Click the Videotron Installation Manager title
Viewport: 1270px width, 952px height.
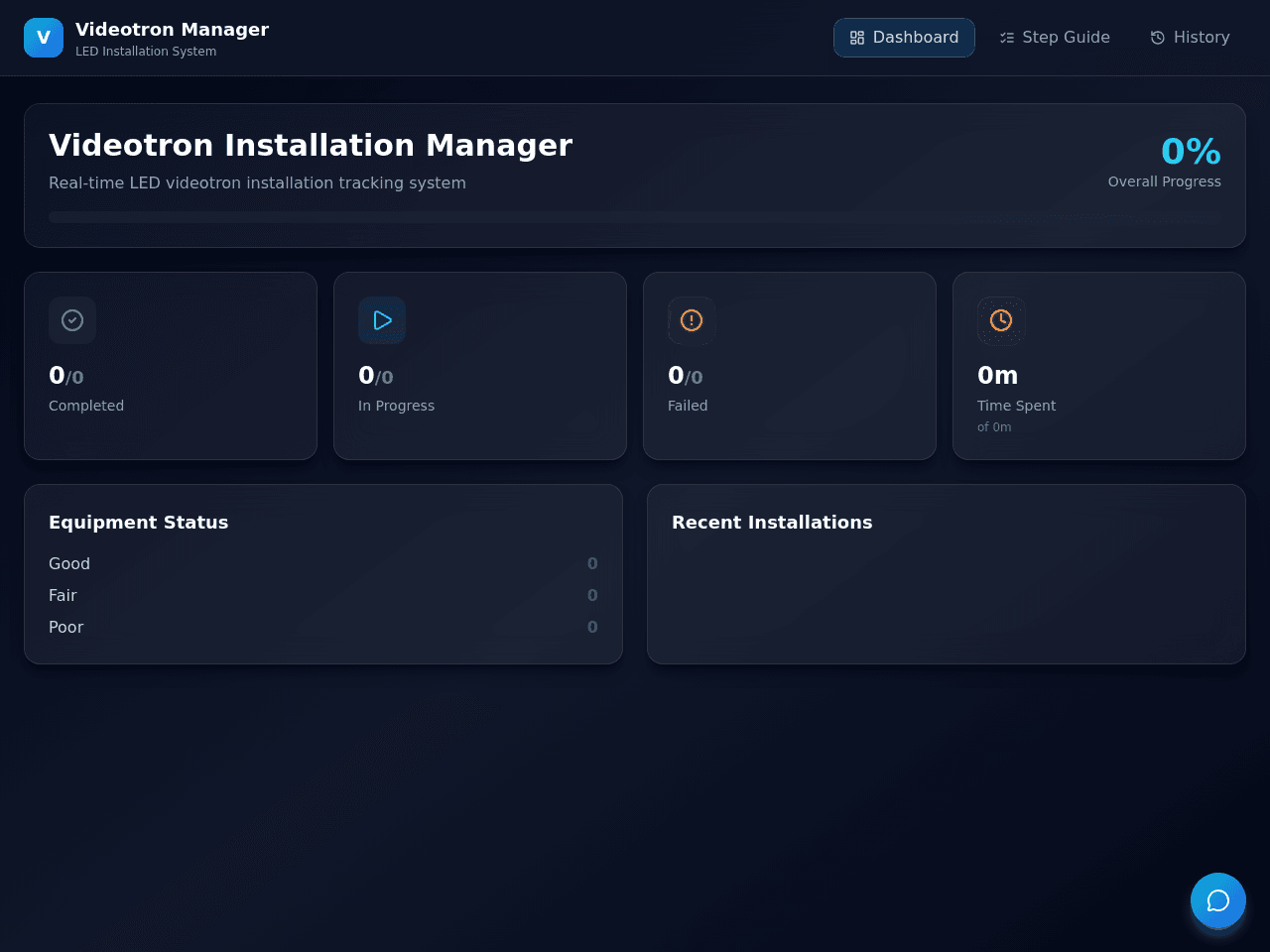pos(311,146)
